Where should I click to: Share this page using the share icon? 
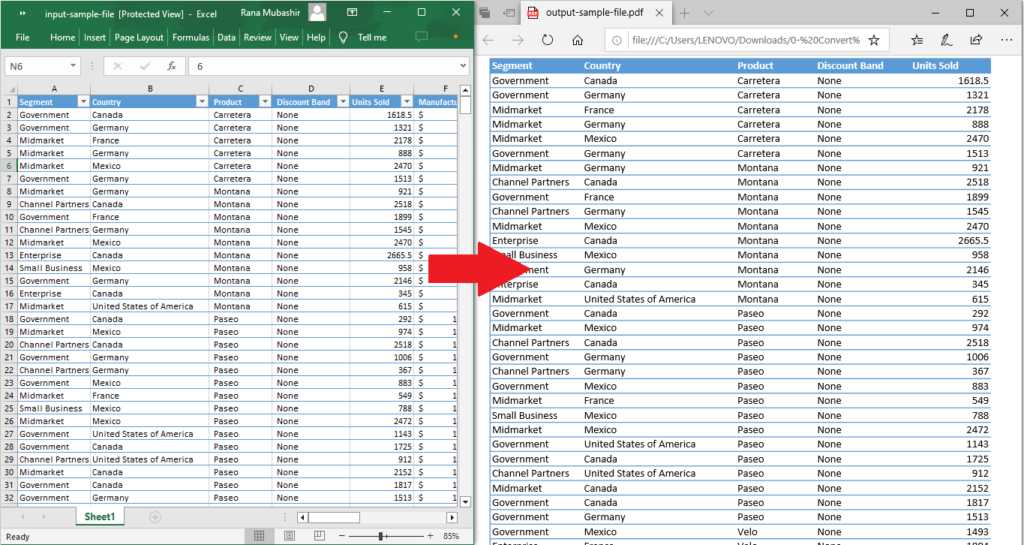[x=976, y=40]
